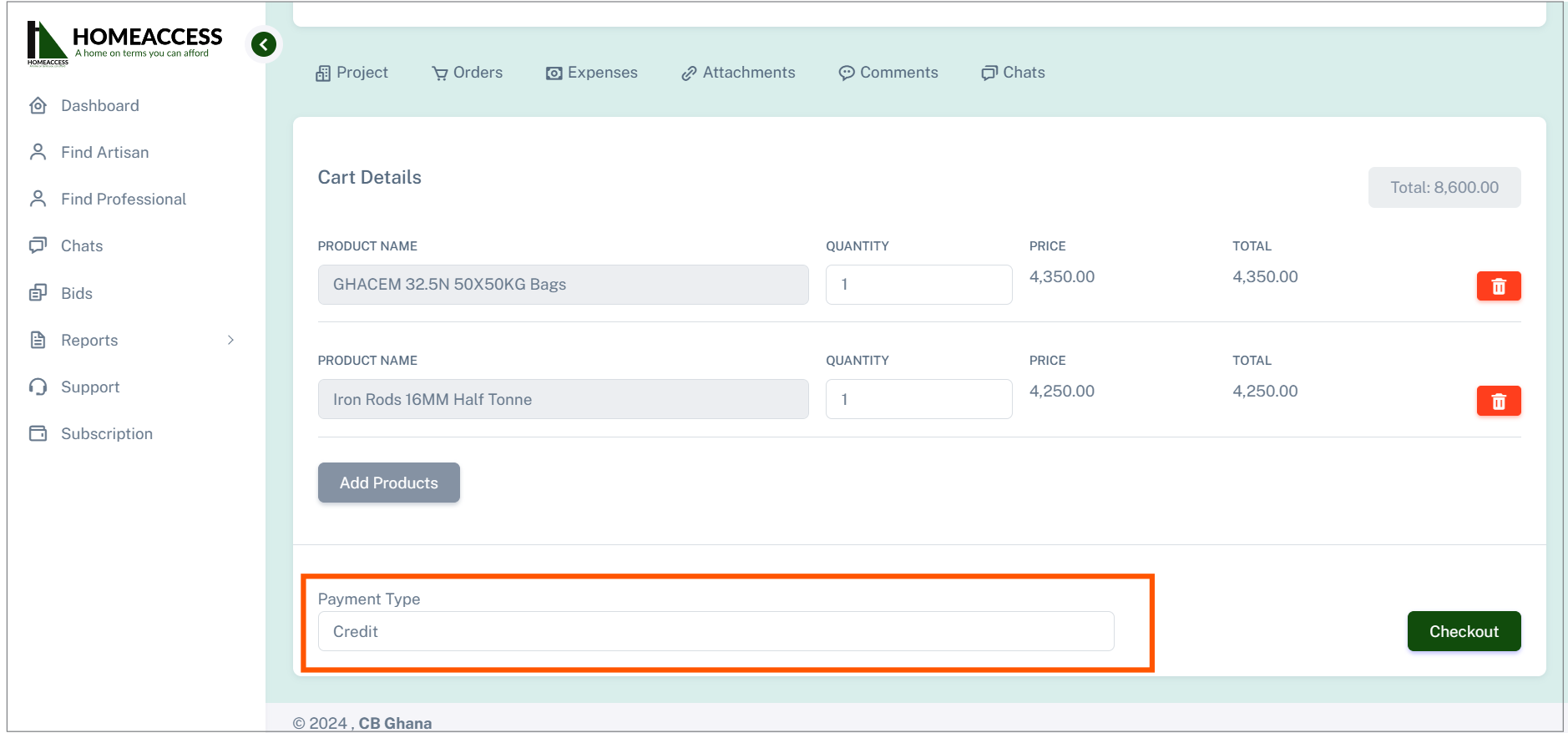Click the 4,250.00 price value
The image size is (1568, 733).
pos(1062,391)
